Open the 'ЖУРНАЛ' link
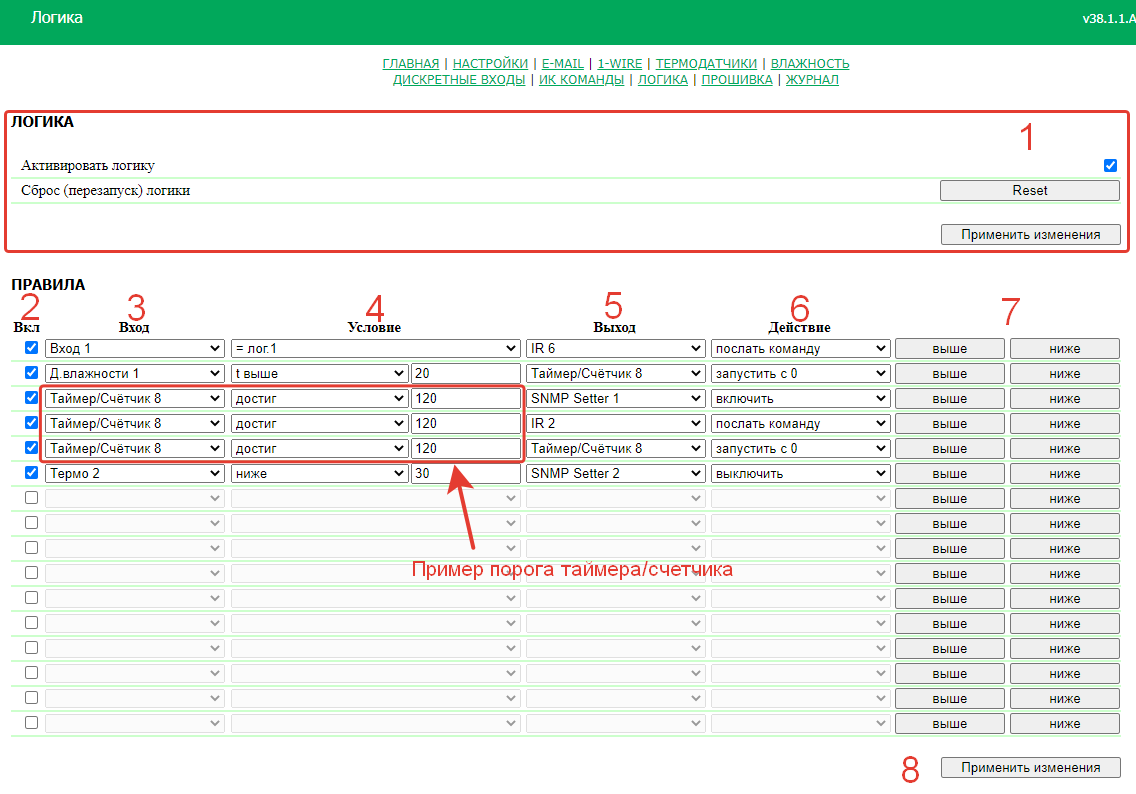 pos(812,80)
